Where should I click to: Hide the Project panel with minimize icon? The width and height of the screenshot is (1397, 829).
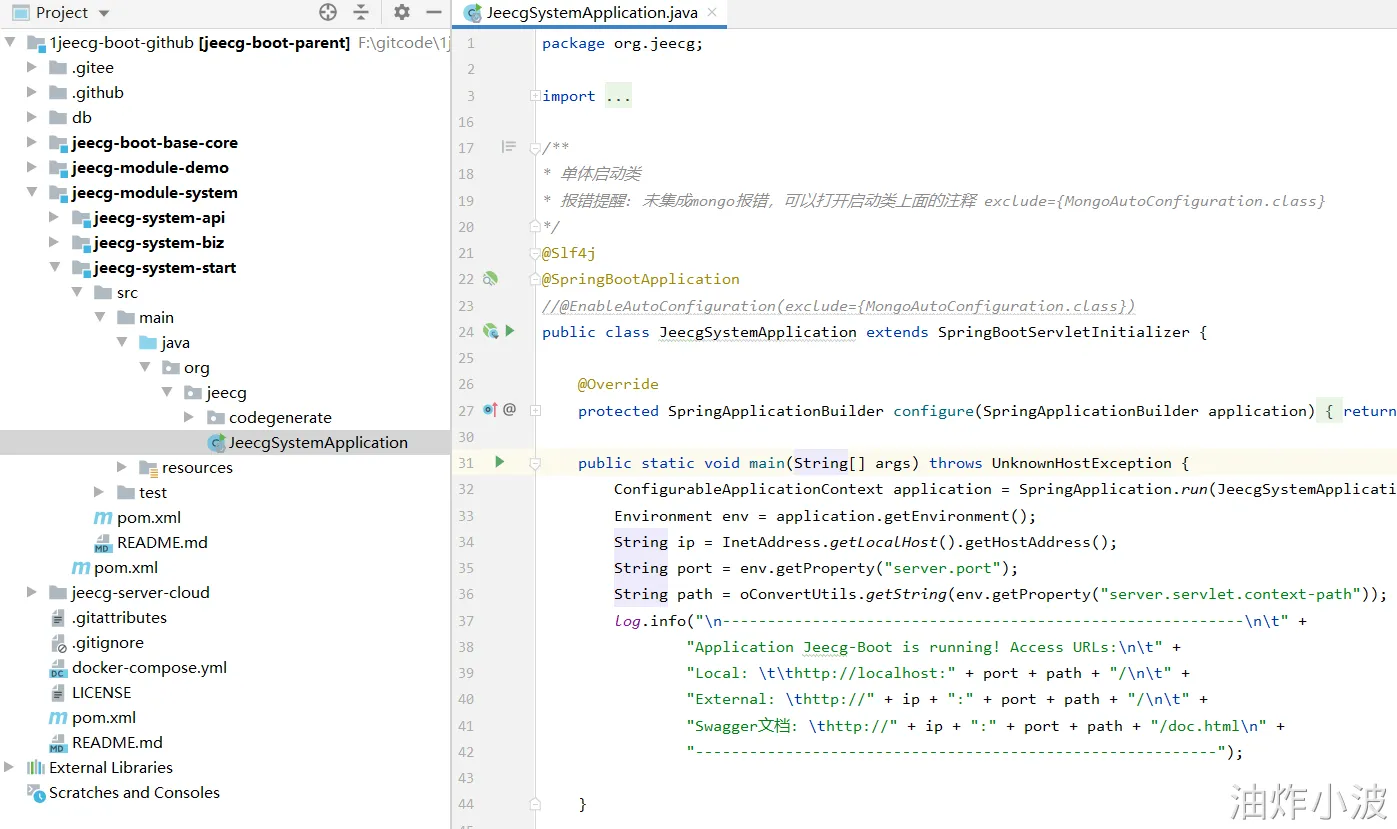click(433, 12)
